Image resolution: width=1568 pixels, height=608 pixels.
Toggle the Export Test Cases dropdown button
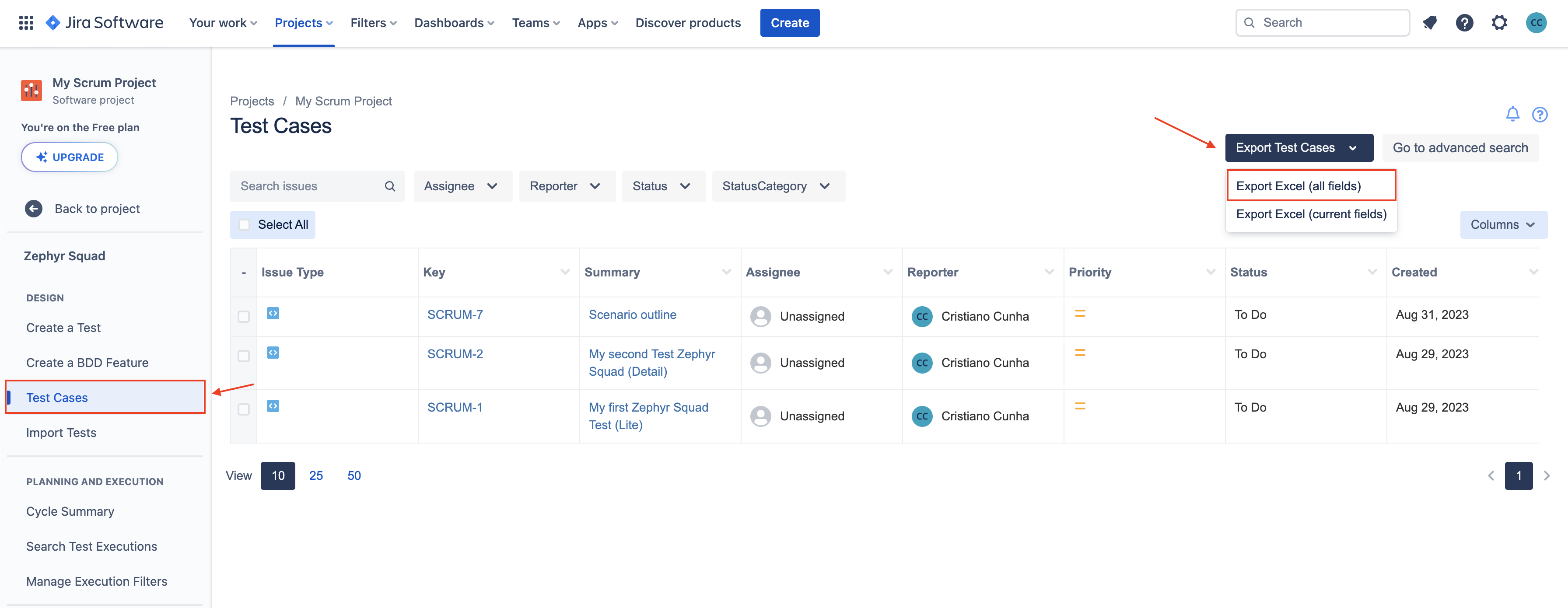[1298, 148]
